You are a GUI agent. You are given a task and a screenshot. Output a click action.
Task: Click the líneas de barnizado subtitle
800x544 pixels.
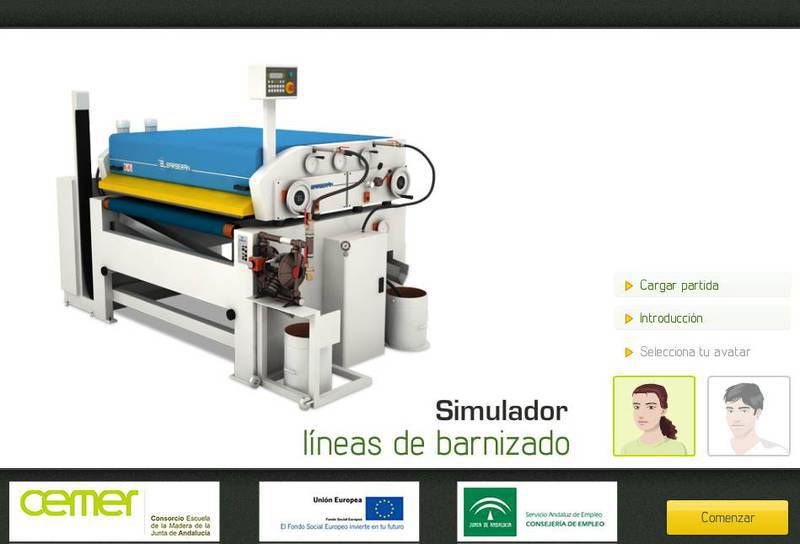click(x=436, y=443)
